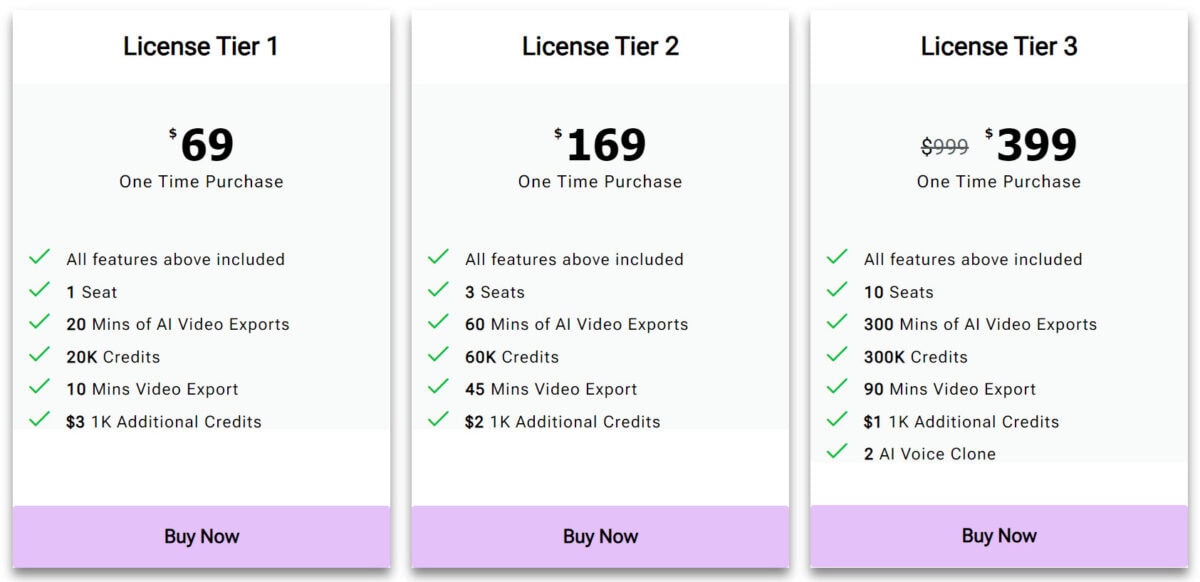Select the 'License Tier 3' heading
This screenshot has height=582, width=1200.
click(999, 46)
